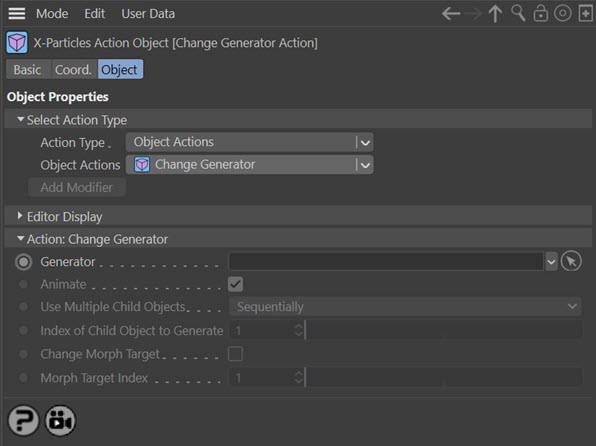596x446 pixels.
Task: Open help with the question mark icon
Action: 24,421
